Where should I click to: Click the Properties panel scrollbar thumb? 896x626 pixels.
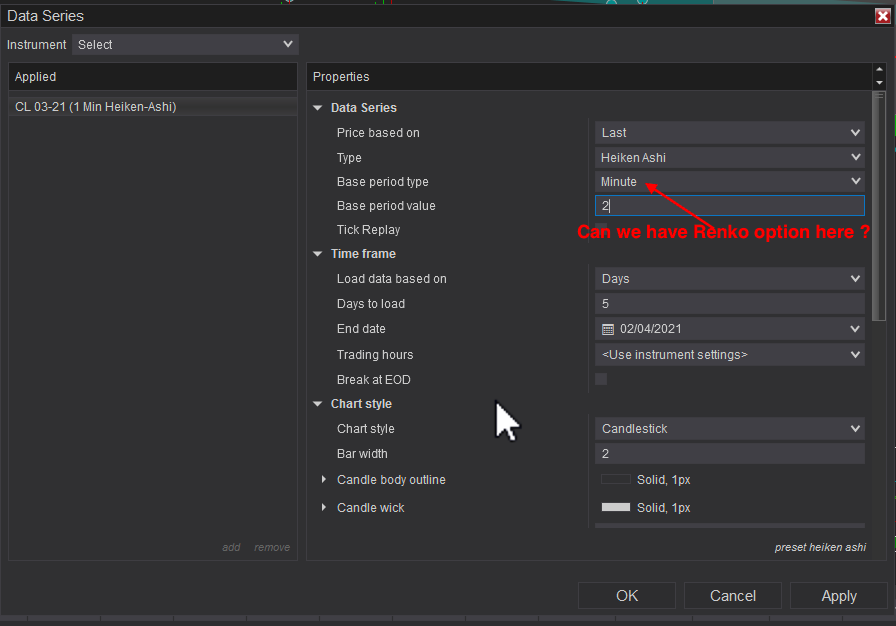click(879, 206)
